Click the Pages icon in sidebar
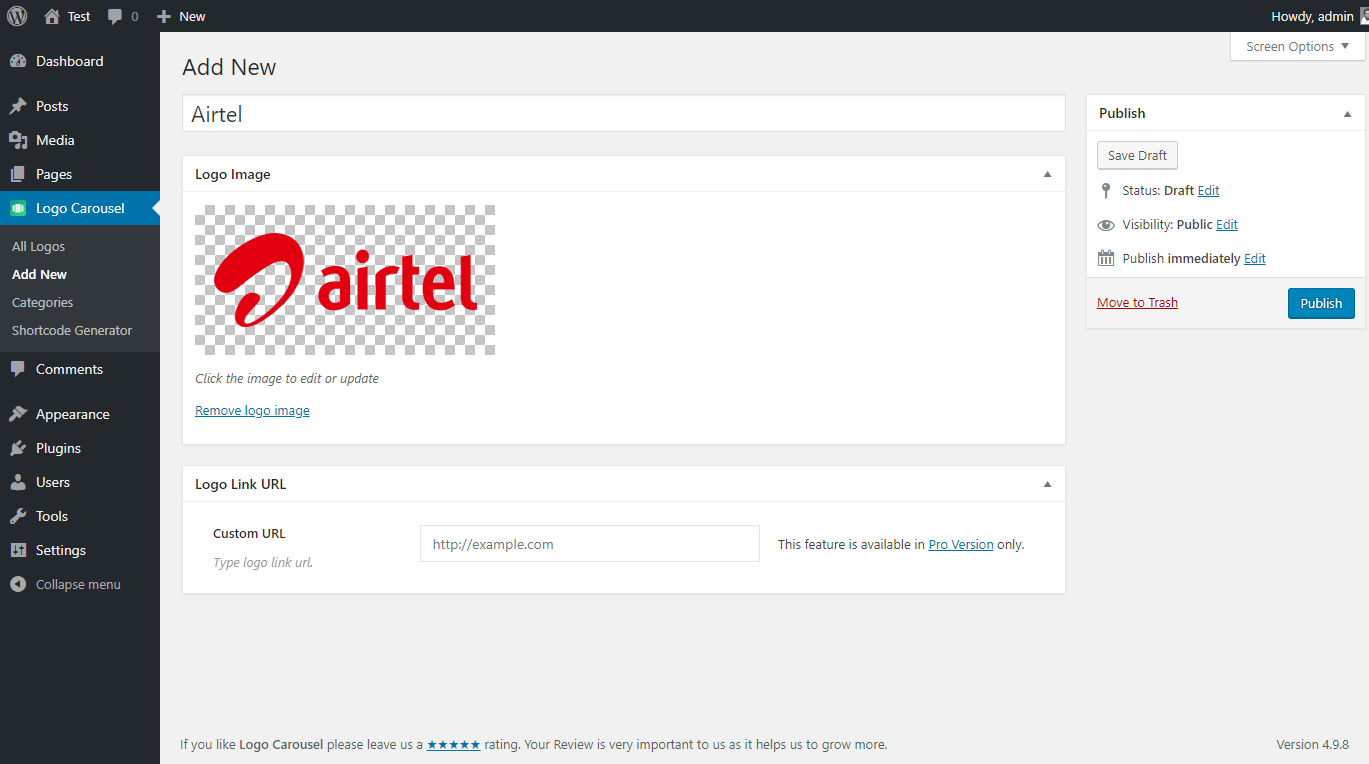Screen dimensions: 1369x764 point(18,174)
